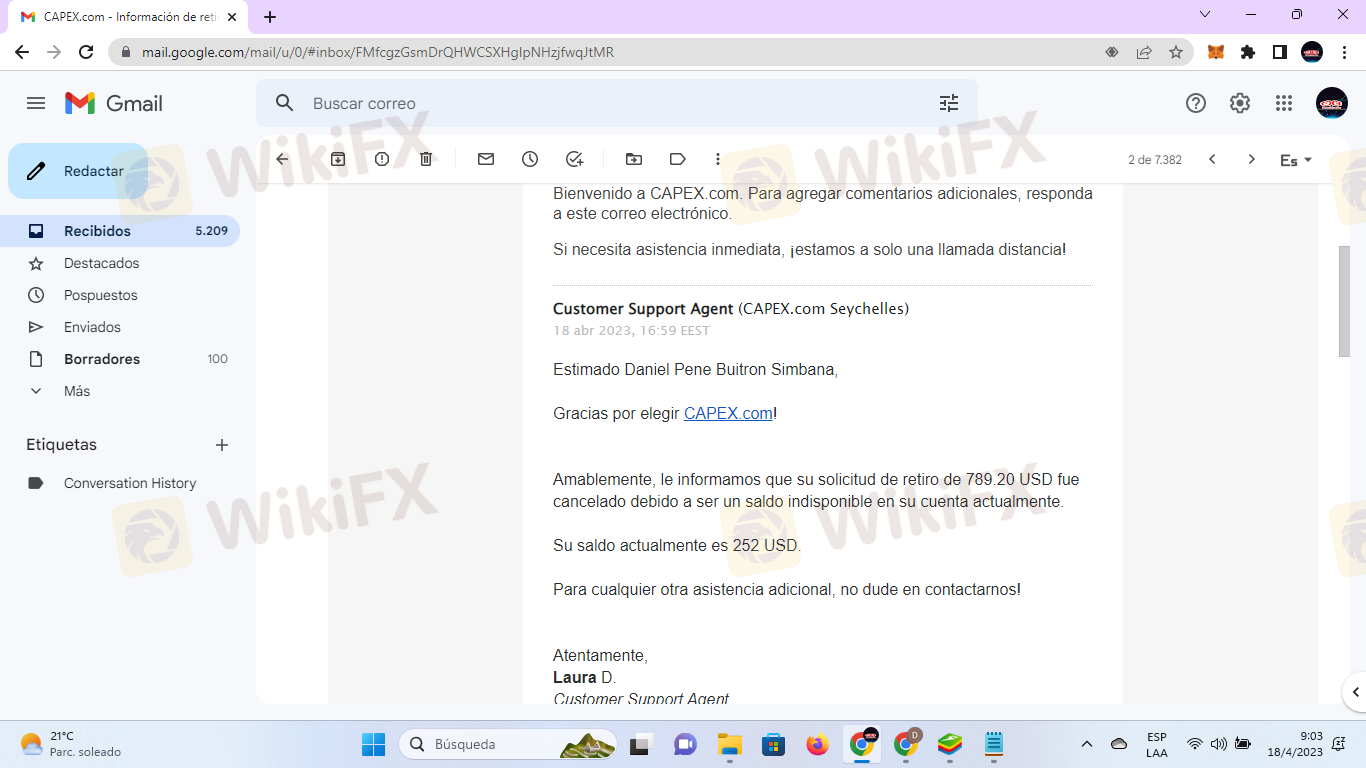Click the 'Su saldo actualmente es 252 USD.' line
This screenshot has height=768, width=1366.
[x=677, y=546]
